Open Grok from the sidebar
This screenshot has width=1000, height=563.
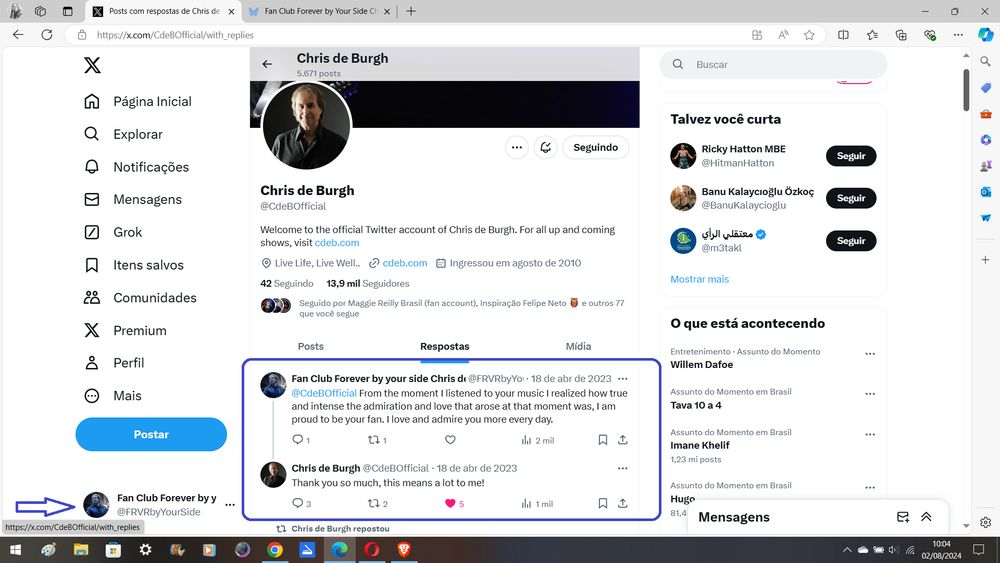click(x=113, y=232)
